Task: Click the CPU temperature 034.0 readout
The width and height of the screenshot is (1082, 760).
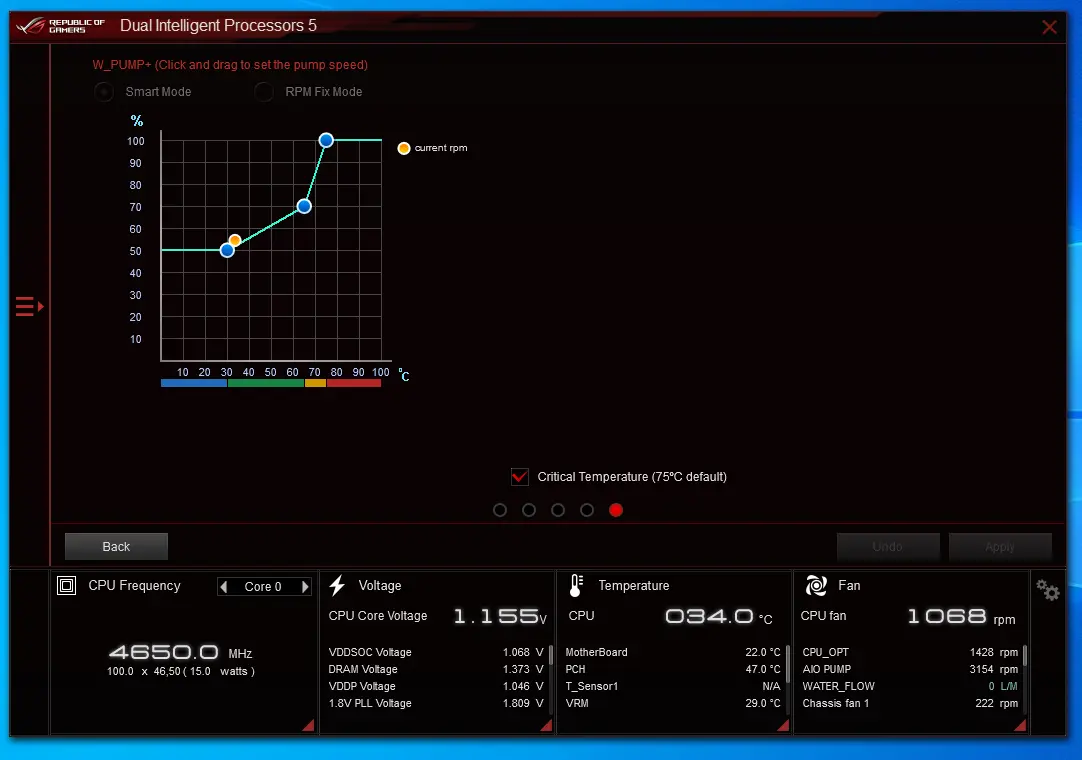Action: [x=718, y=616]
